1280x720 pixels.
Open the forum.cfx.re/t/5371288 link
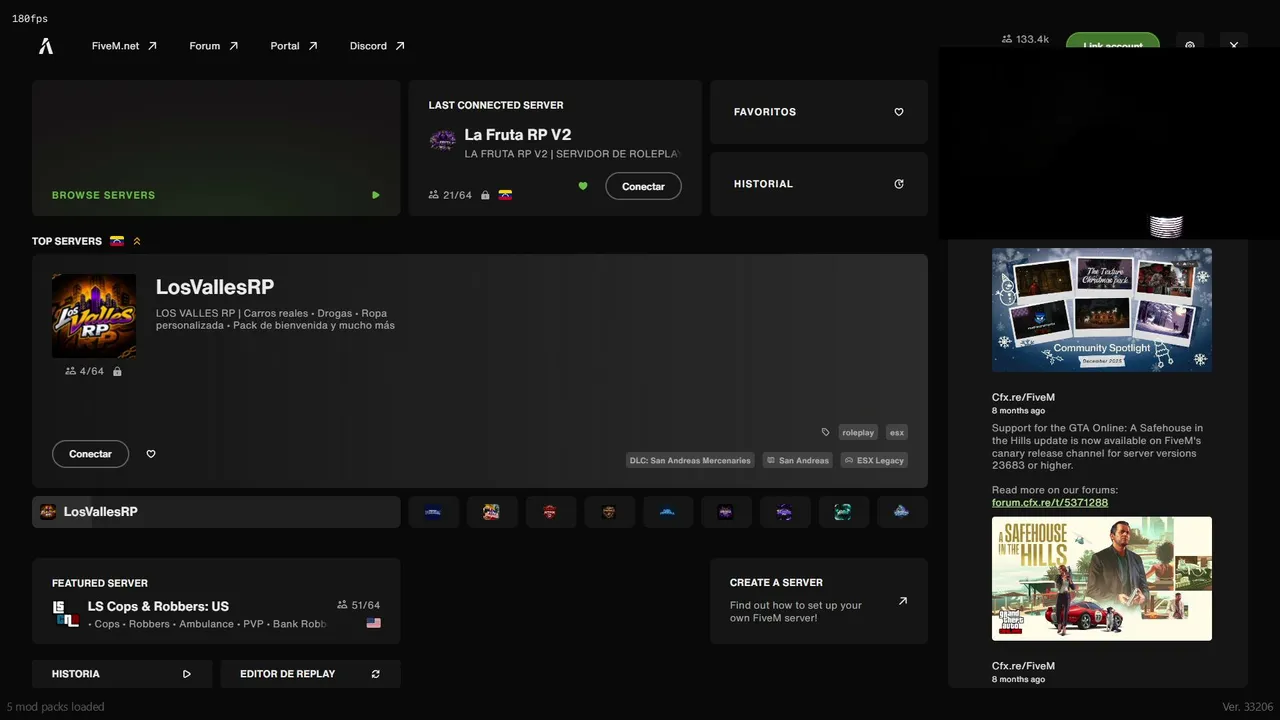point(1050,503)
